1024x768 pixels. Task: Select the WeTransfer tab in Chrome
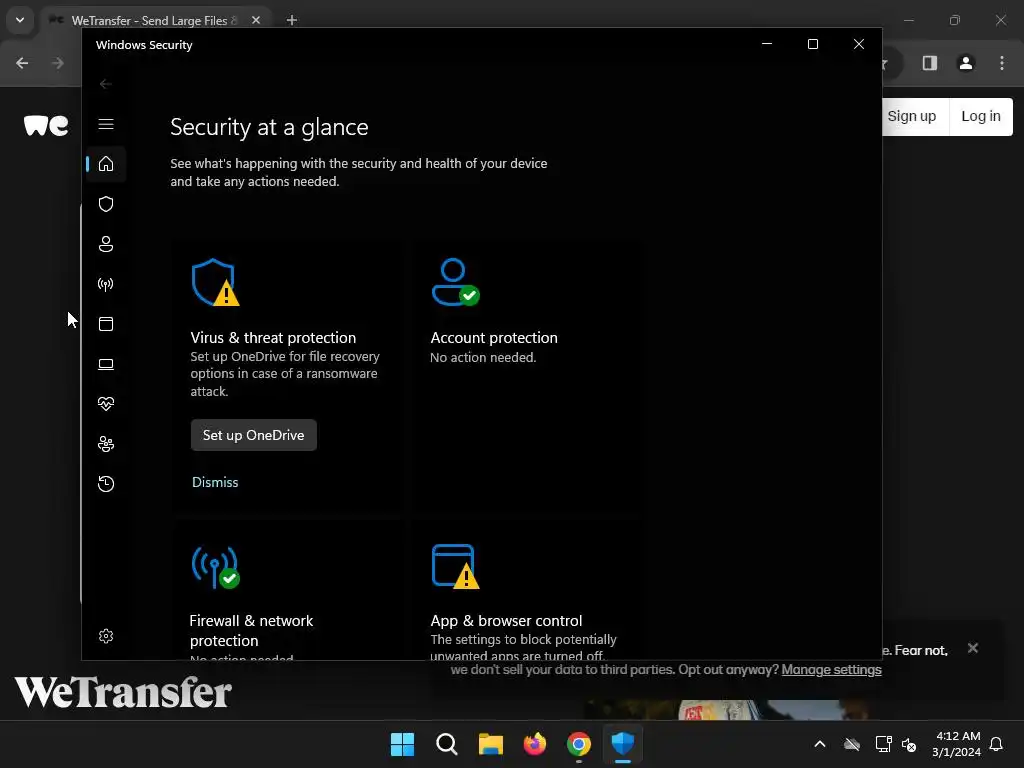157,20
